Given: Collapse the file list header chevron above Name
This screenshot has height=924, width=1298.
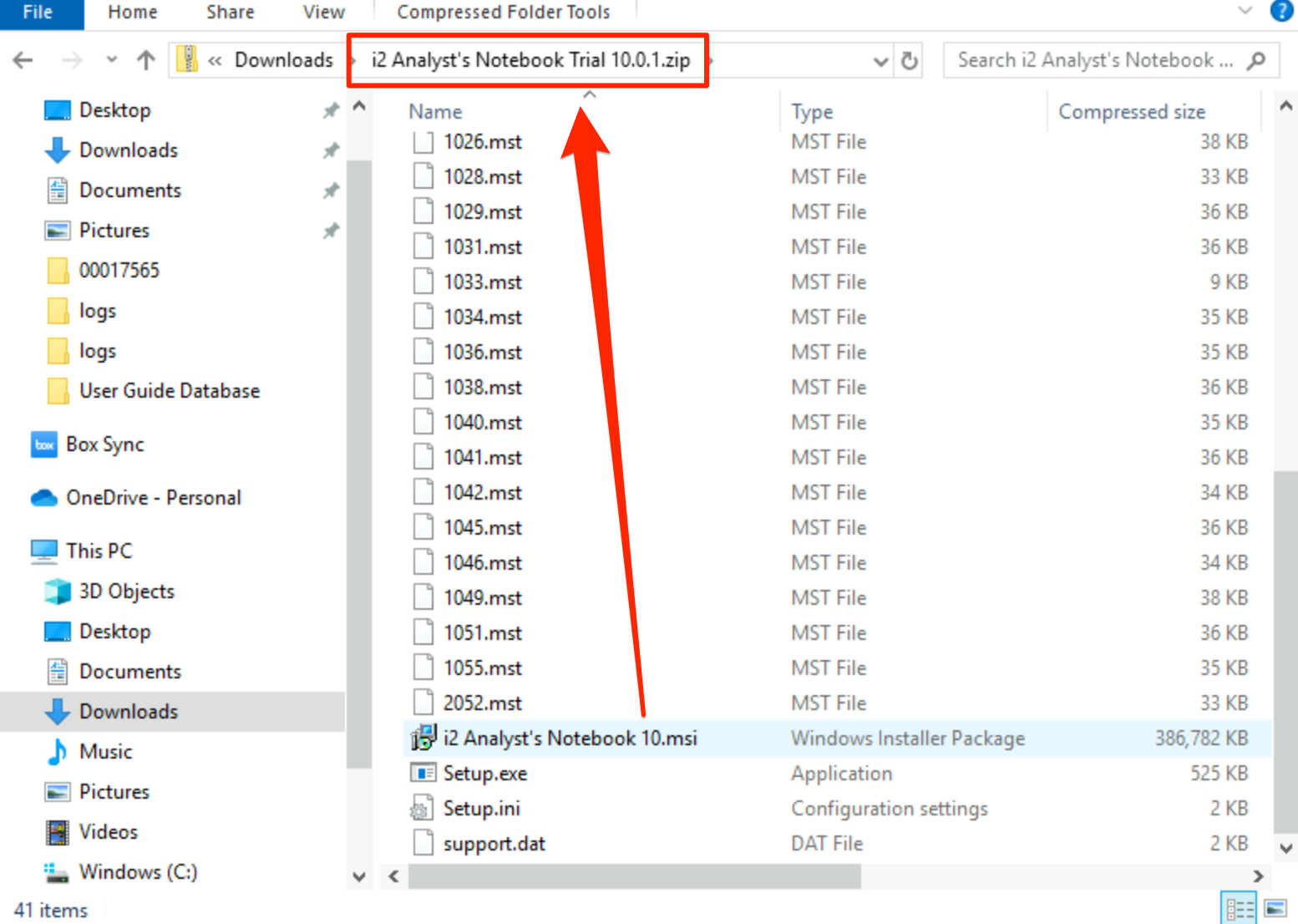Looking at the screenshot, I should coord(590,94).
